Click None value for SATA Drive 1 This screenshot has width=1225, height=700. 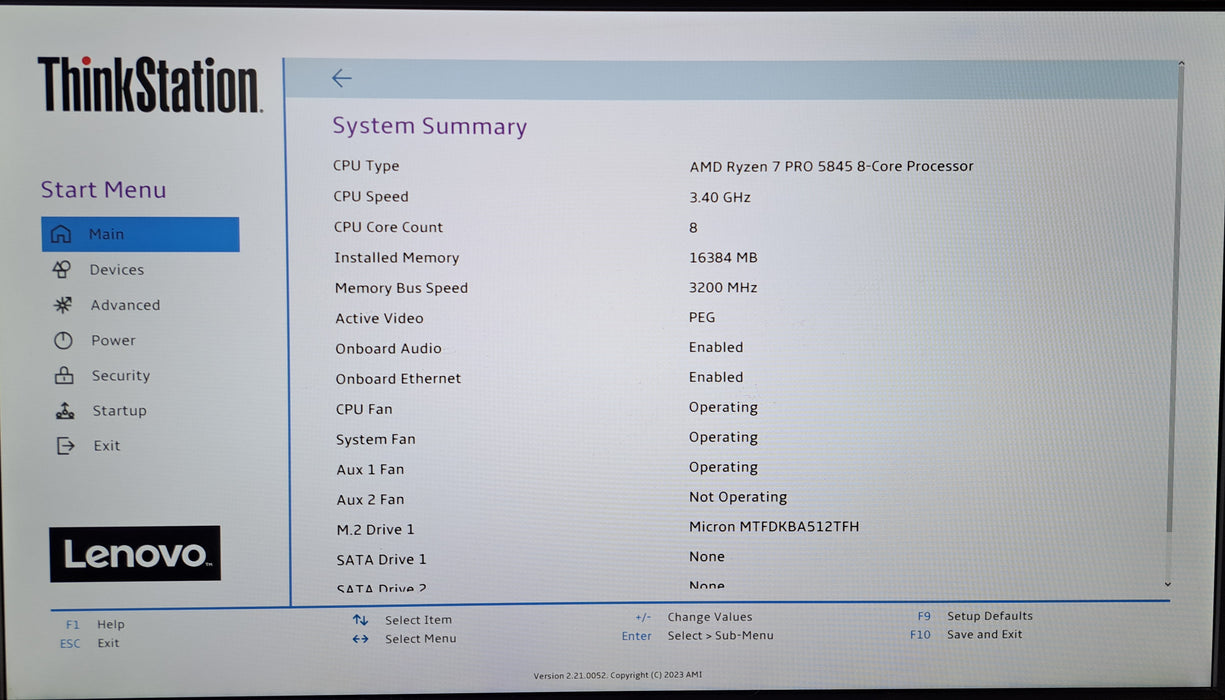pyautogui.click(x=707, y=557)
